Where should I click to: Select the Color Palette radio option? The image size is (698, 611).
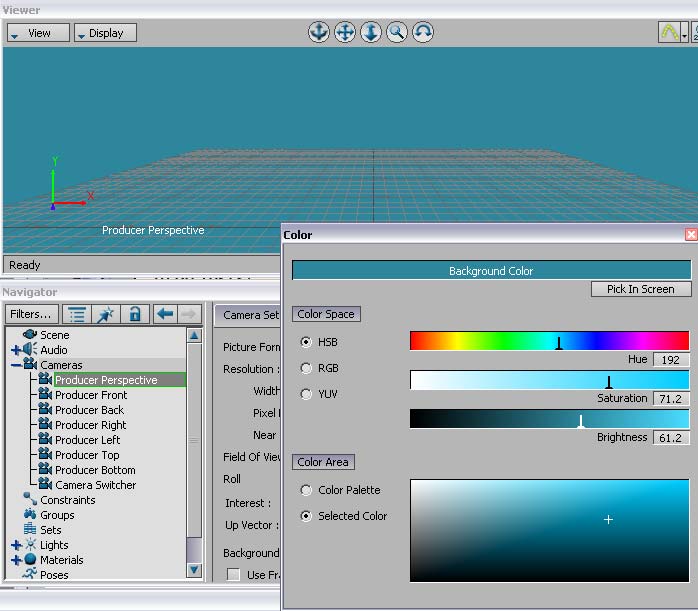[x=306, y=490]
